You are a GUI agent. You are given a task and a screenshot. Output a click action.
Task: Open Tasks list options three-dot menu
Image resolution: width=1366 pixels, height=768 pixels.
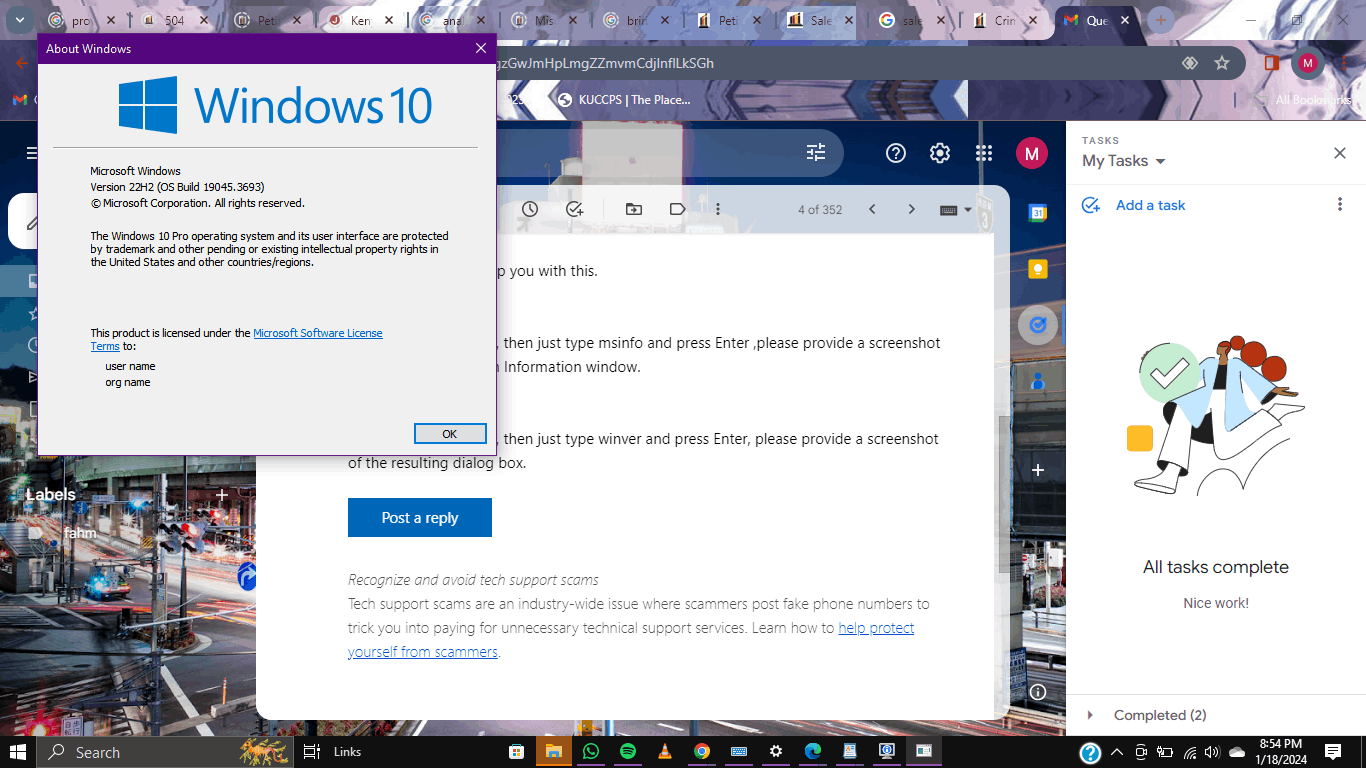tap(1340, 204)
